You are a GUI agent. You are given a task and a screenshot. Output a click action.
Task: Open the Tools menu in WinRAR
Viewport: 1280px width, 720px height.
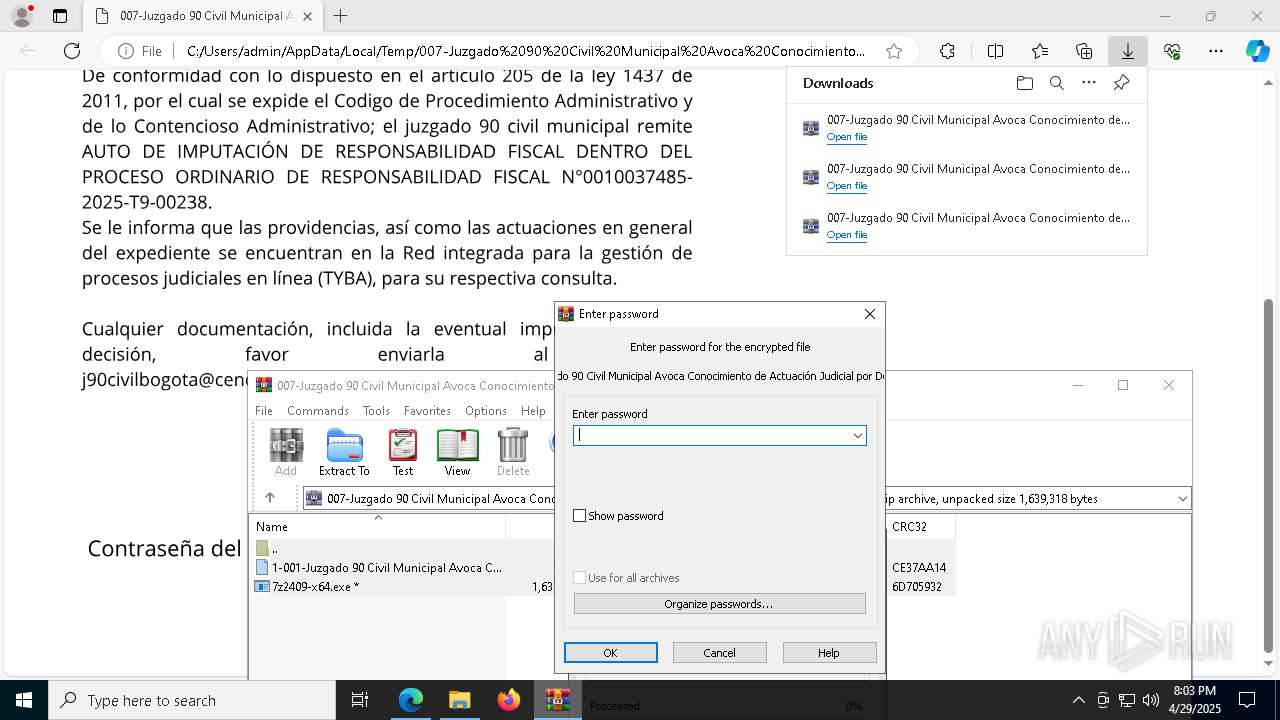pos(376,411)
